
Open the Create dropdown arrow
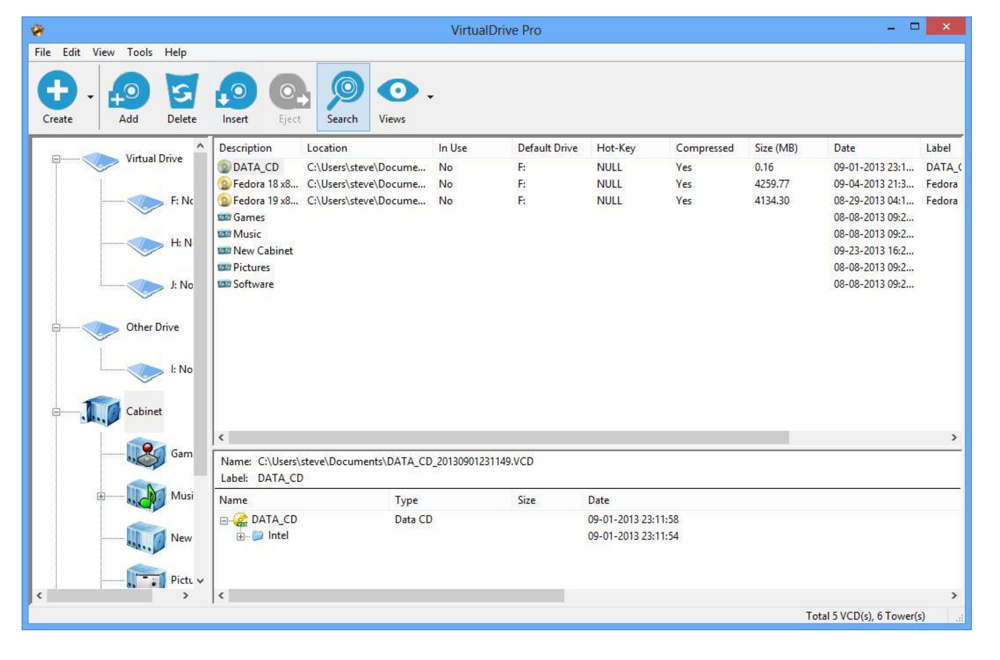coord(91,97)
